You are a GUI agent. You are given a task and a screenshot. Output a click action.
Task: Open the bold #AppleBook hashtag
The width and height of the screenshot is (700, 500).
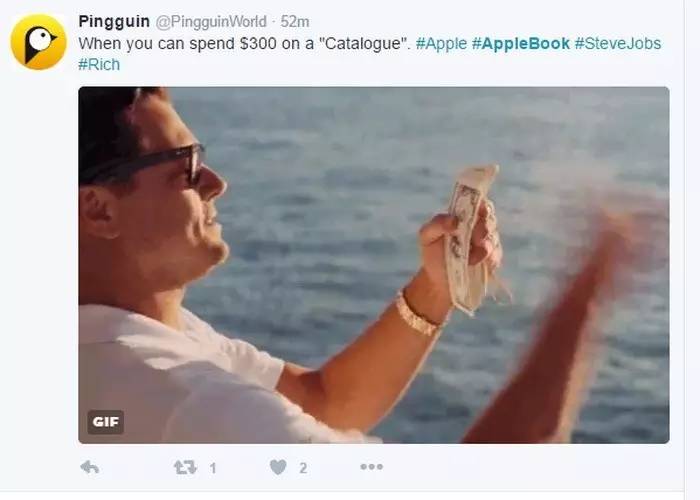click(520, 43)
